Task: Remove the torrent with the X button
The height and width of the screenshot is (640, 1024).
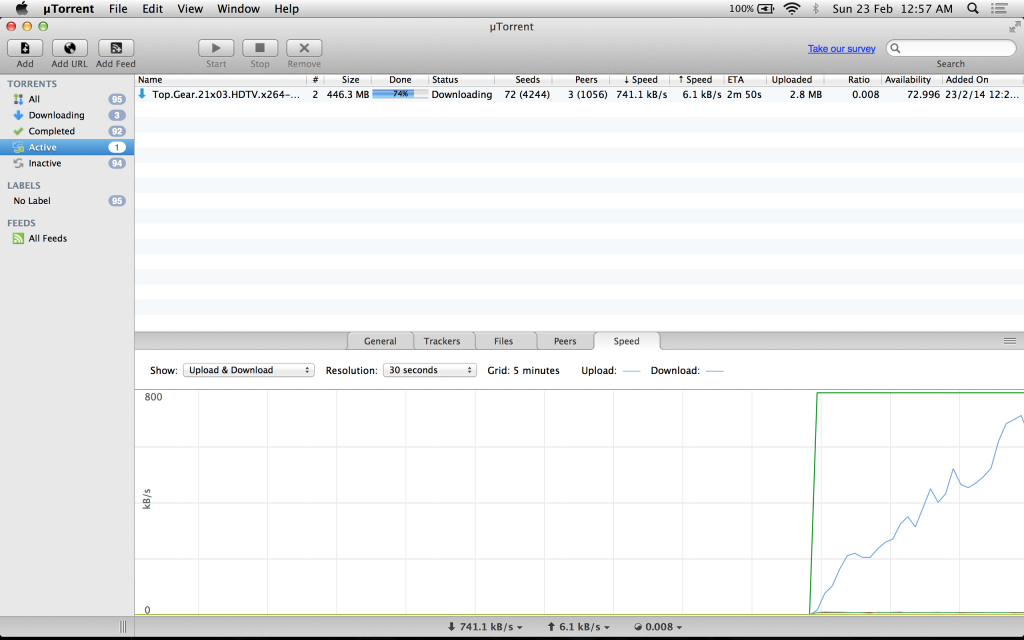Action: [304, 48]
